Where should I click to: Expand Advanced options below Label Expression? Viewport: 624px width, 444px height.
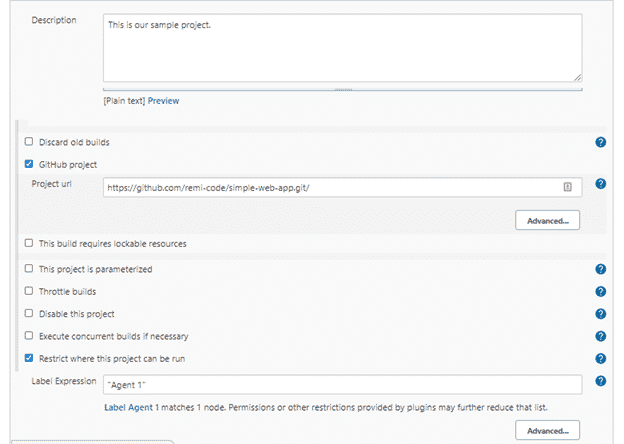[x=548, y=430]
